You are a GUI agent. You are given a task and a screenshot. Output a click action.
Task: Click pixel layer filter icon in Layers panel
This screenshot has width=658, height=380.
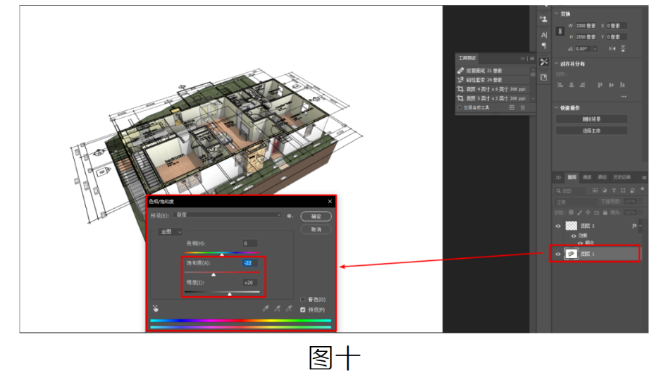click(x=595, y=190)
